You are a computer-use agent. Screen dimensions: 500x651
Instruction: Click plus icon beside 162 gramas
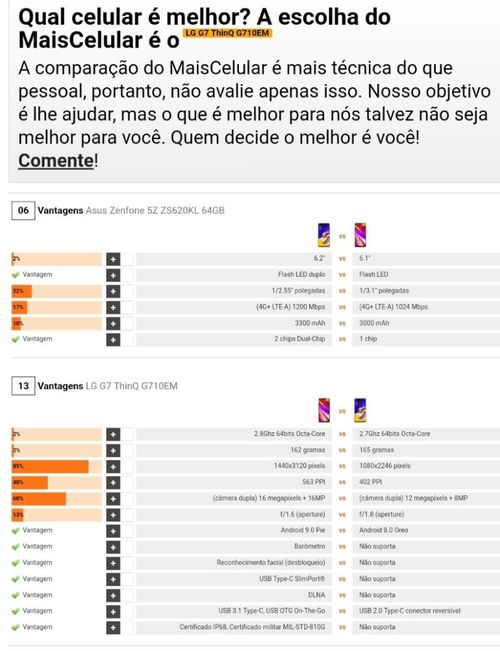[113, 450]
